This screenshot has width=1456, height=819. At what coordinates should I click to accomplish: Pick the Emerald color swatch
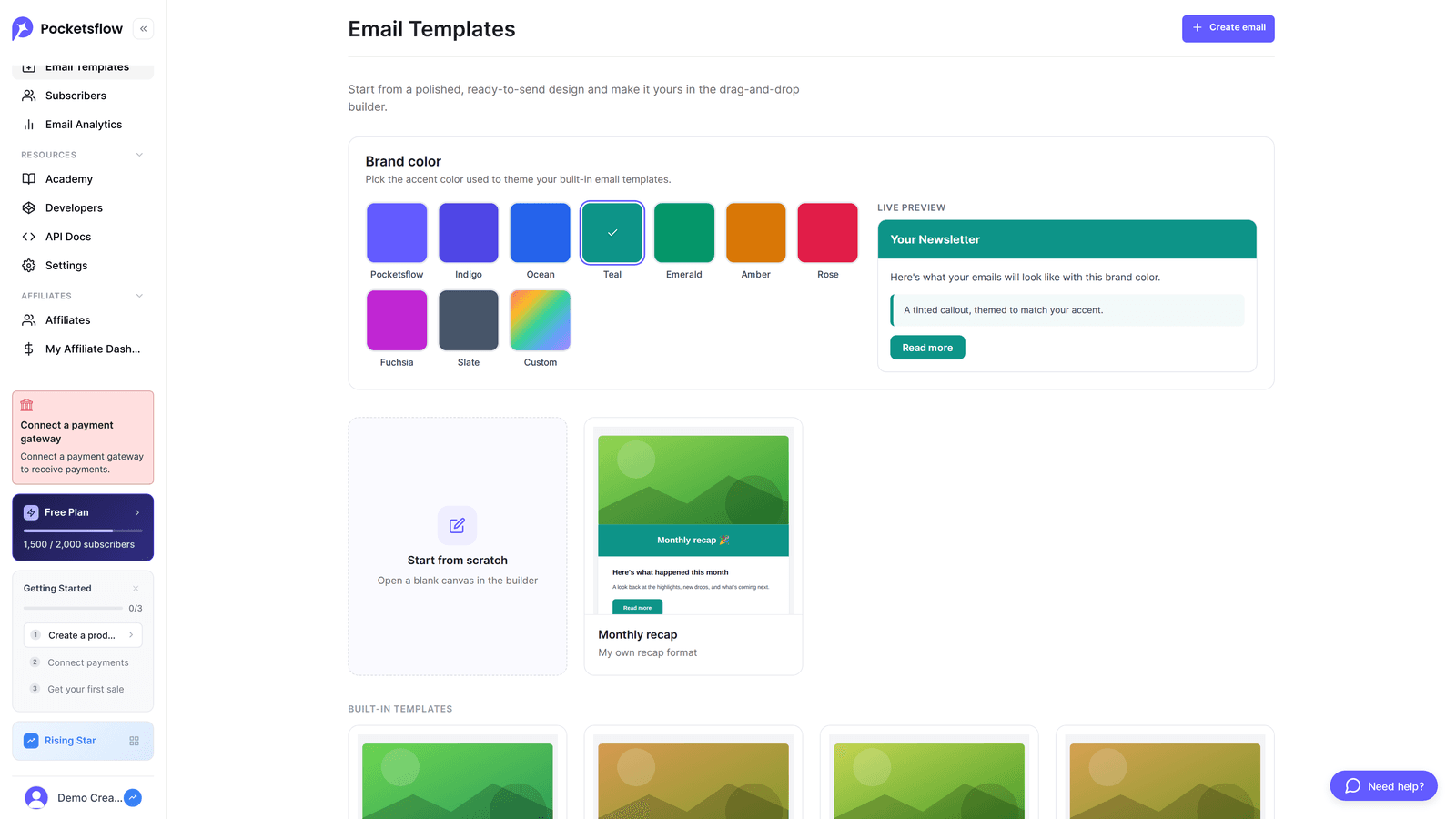click(684, 233)
